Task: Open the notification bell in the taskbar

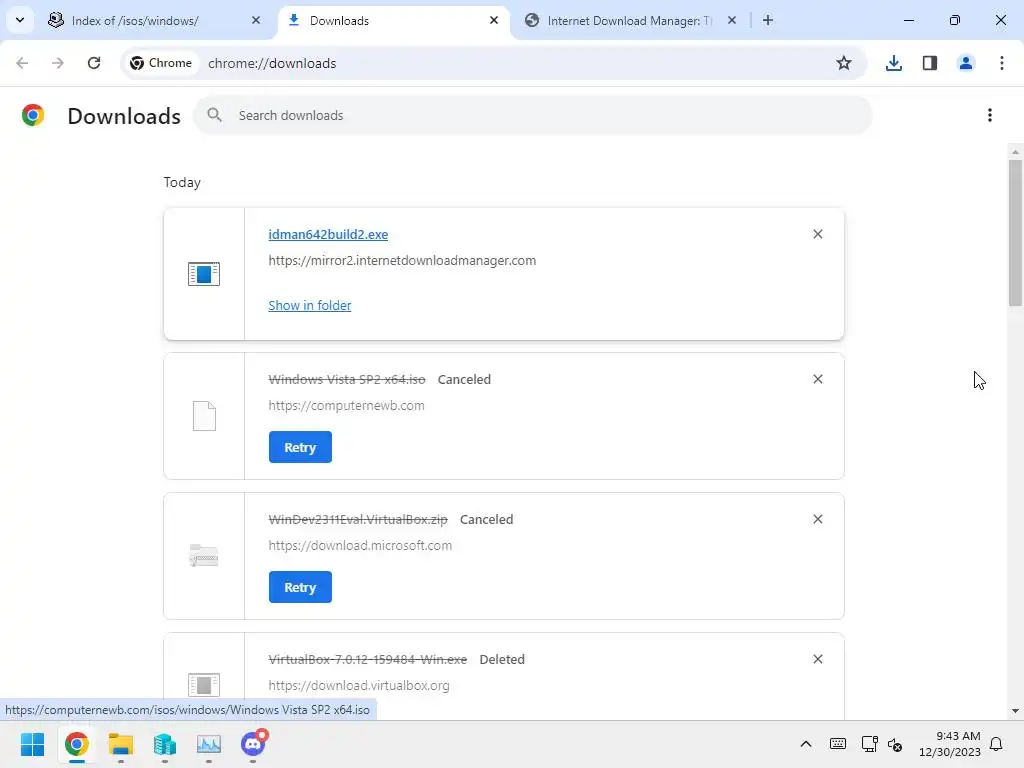Action: click(x=997, y=744)
